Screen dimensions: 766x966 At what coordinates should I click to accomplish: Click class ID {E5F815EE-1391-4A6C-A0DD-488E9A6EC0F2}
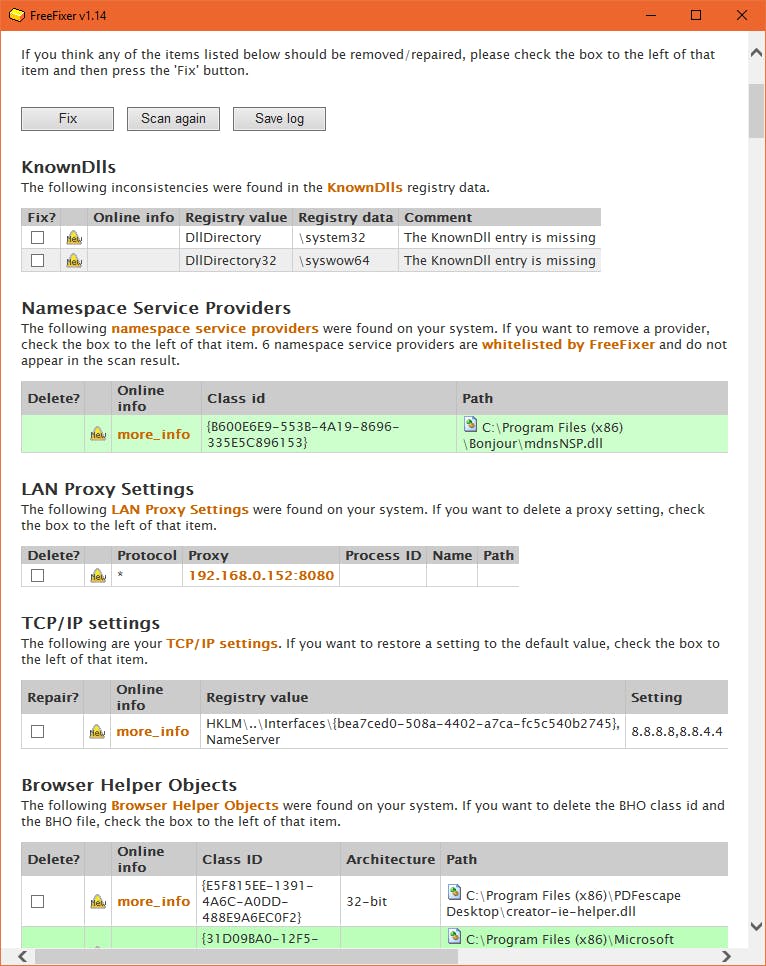258,901
